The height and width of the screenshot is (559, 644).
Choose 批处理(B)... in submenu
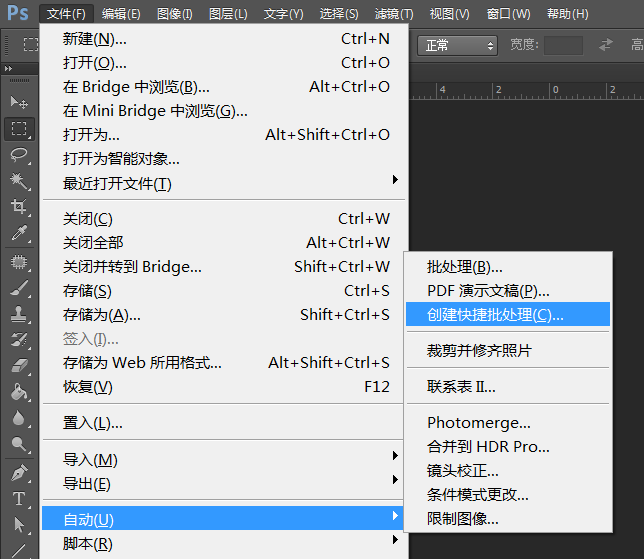point(508,267)
